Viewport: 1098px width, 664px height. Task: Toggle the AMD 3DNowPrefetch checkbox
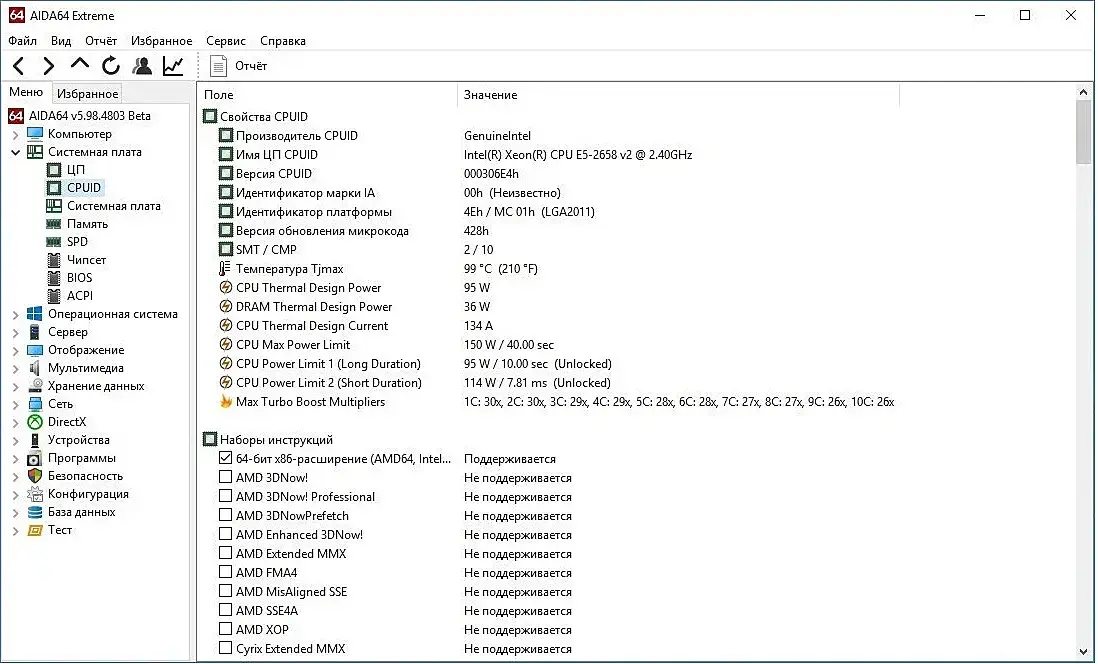click(x=225, y=515)
